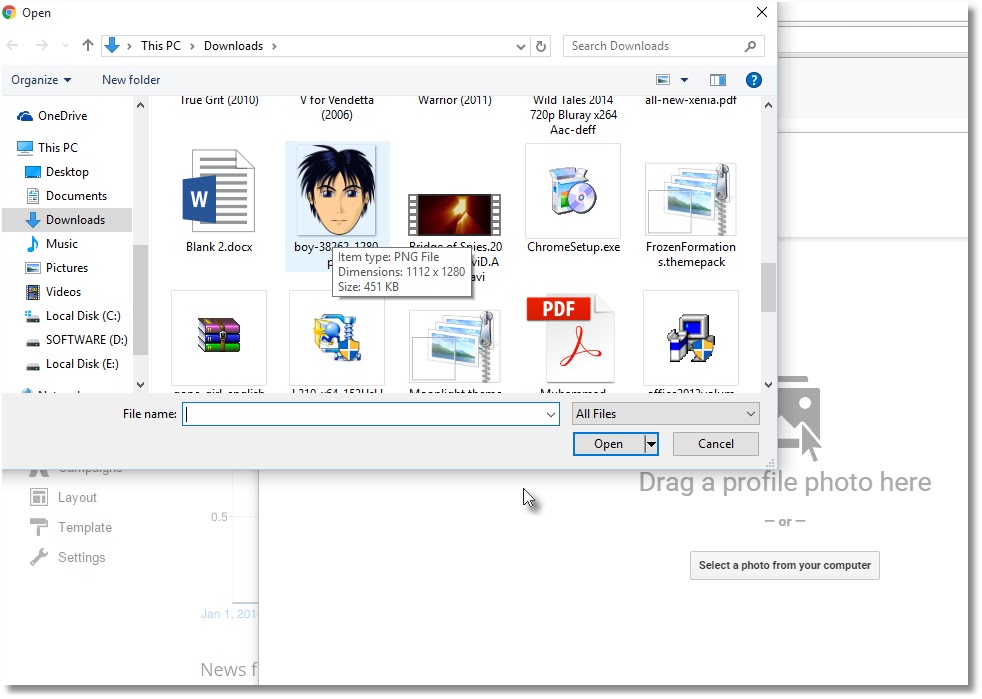Click the Open button

click(608, 444)
